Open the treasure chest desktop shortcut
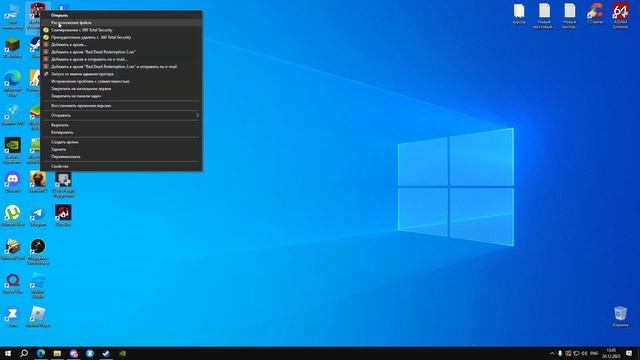Screen dimensions: 640x360 click(13, 249)
